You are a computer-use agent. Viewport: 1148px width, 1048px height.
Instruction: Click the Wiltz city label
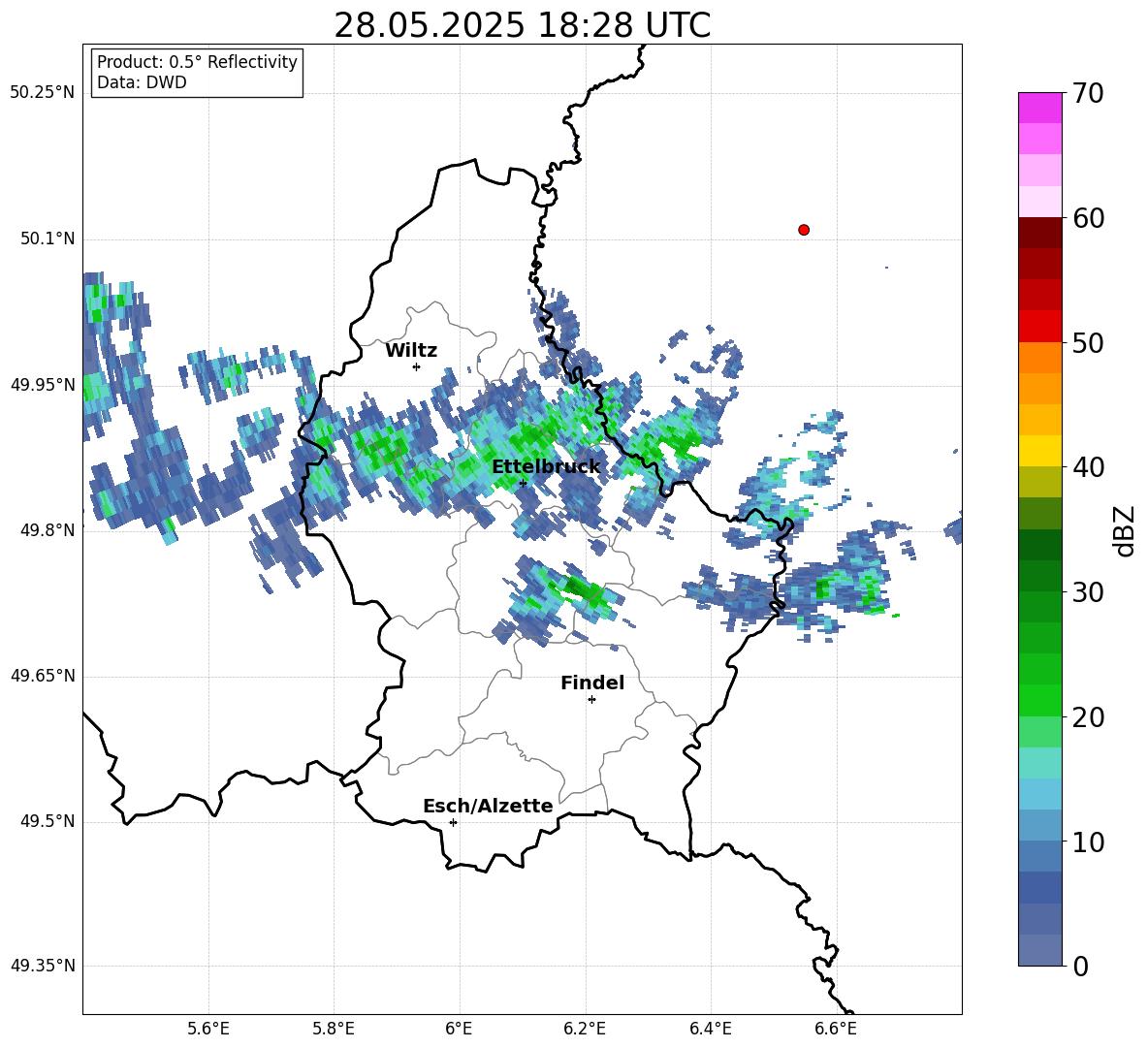click(411, 351)
